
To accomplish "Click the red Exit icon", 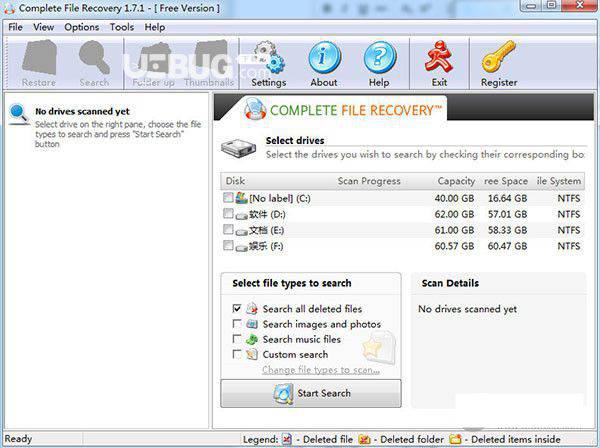I will (x=439, y=57).
